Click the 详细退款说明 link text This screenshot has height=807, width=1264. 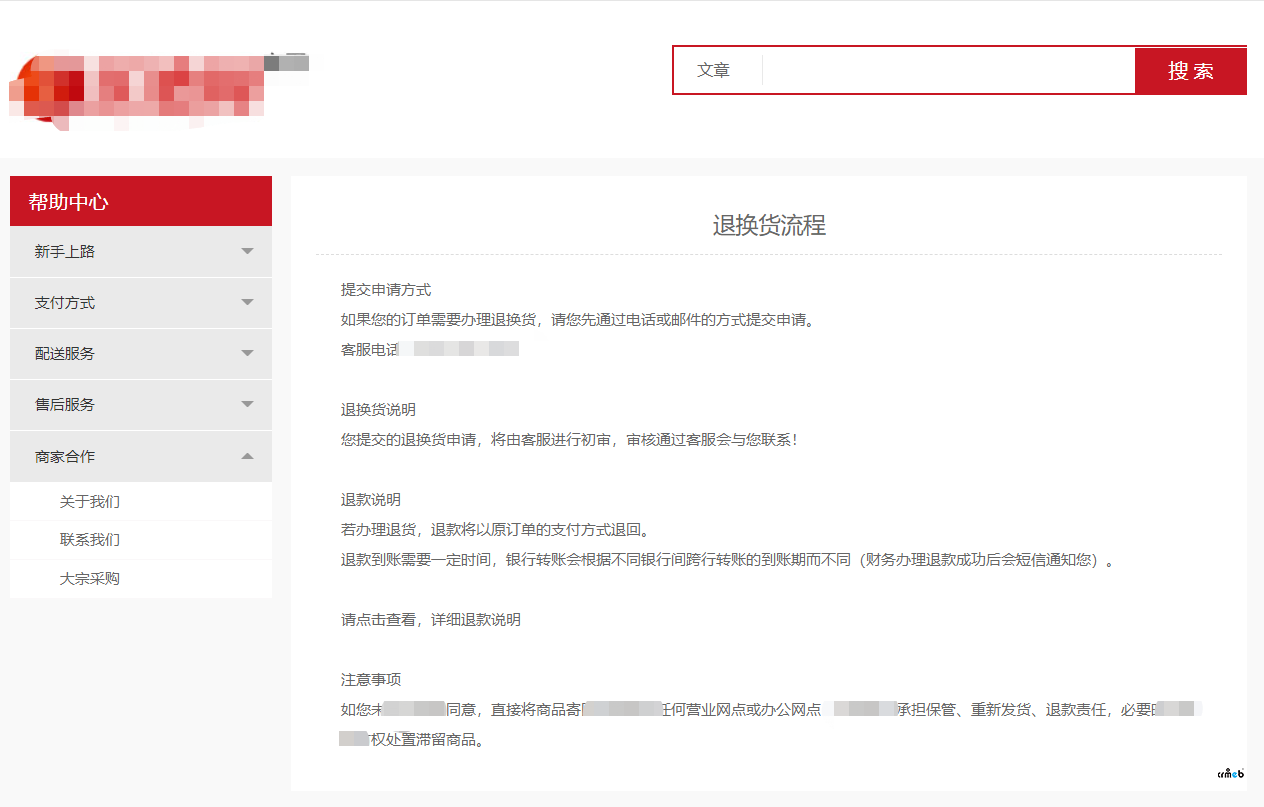pos(476,620)
